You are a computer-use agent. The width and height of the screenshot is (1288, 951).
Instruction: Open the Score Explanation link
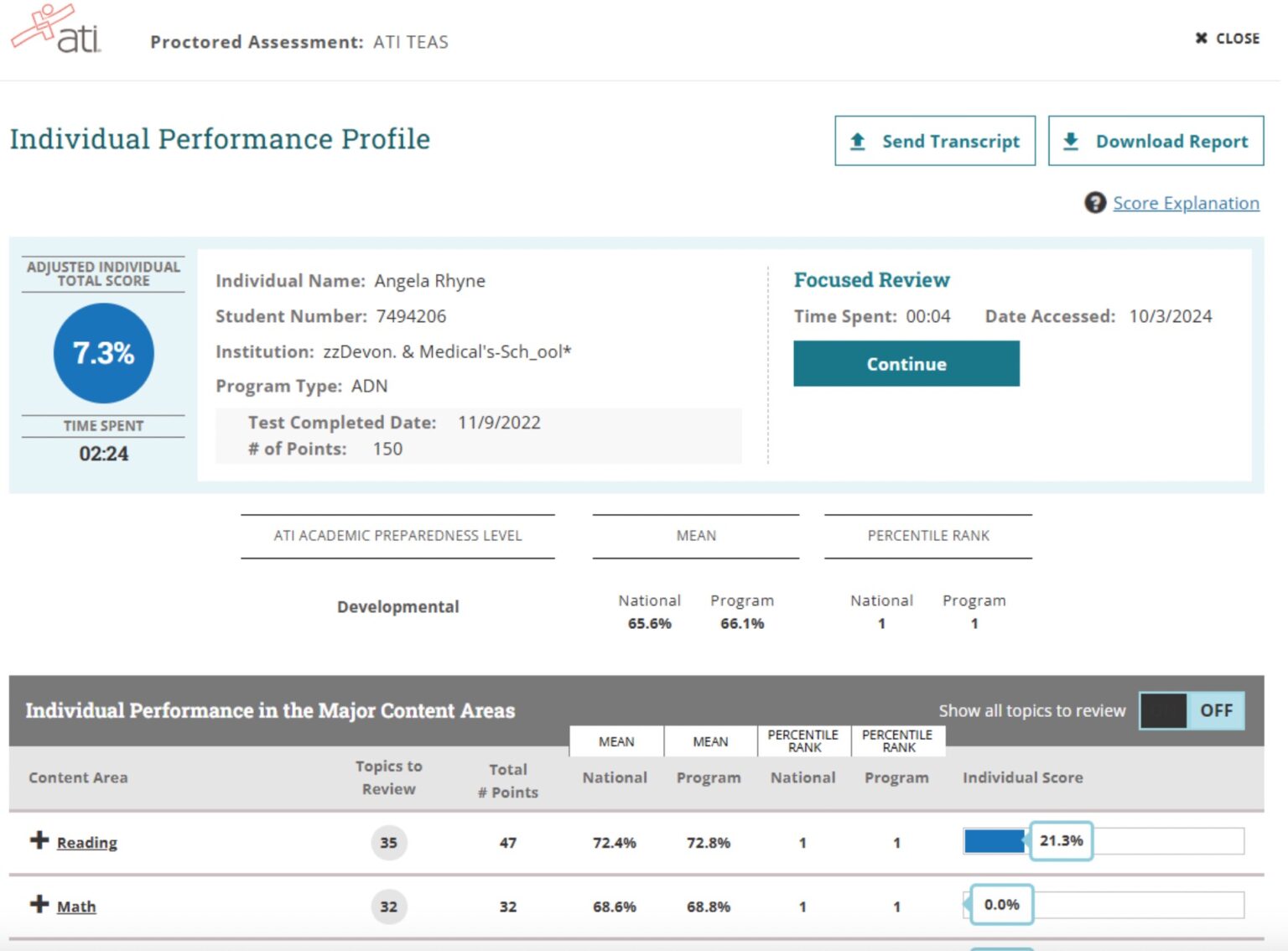coord(1186,203)
